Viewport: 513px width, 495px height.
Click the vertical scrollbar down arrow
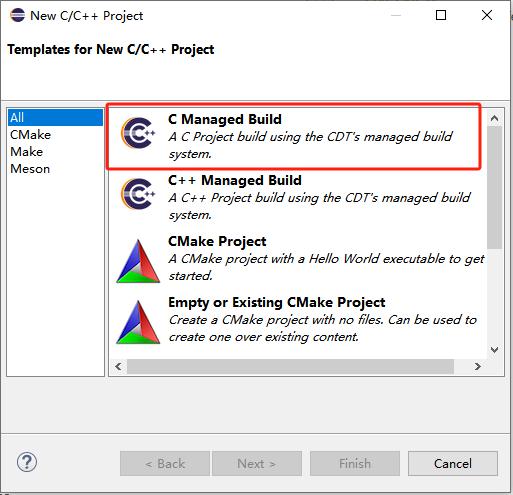(x=495, y=350)
